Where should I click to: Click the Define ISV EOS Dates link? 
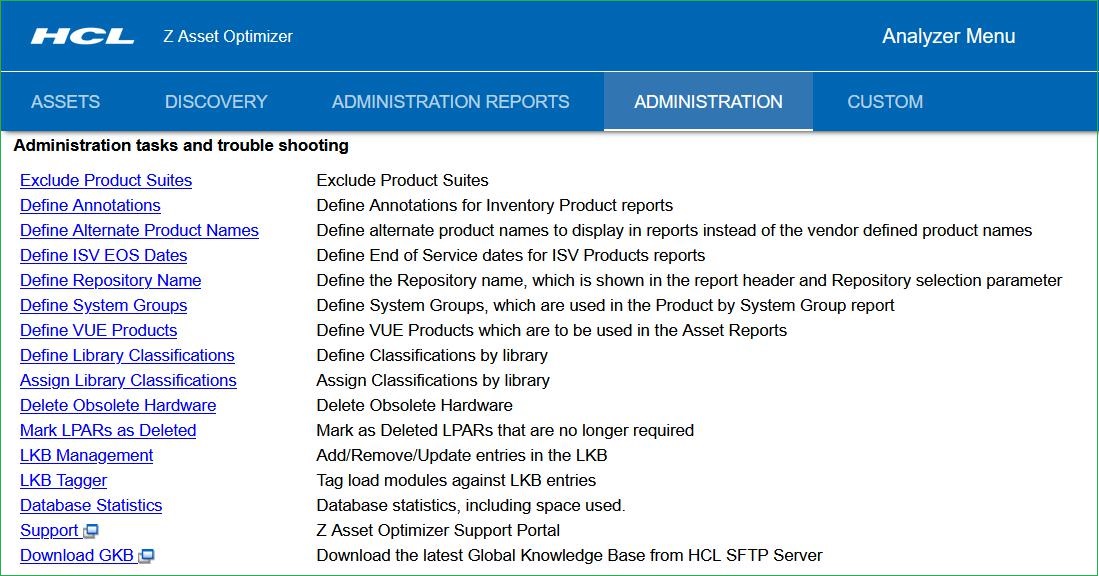pos(103,256)
